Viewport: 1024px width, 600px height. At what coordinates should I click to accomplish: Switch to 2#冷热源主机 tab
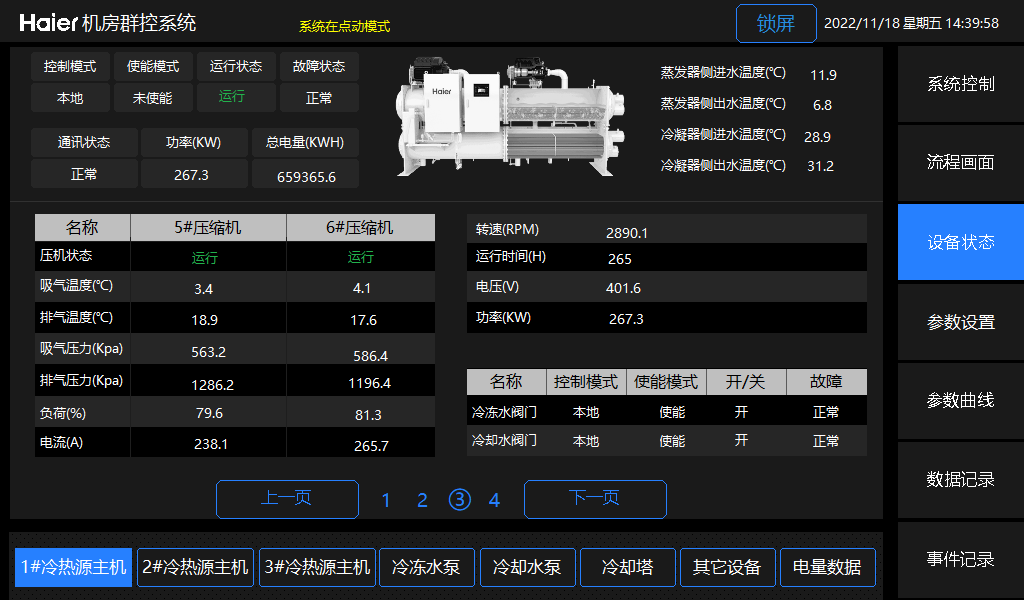[195, 567]
